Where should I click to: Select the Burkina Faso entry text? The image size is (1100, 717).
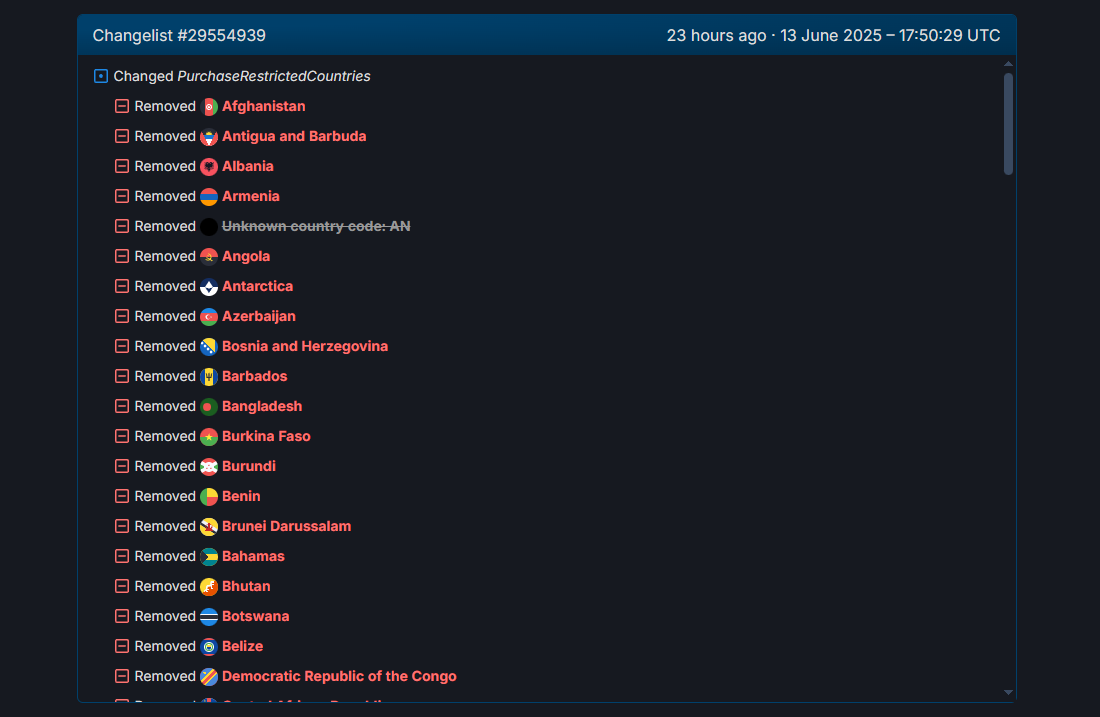[x=267, y=436]
